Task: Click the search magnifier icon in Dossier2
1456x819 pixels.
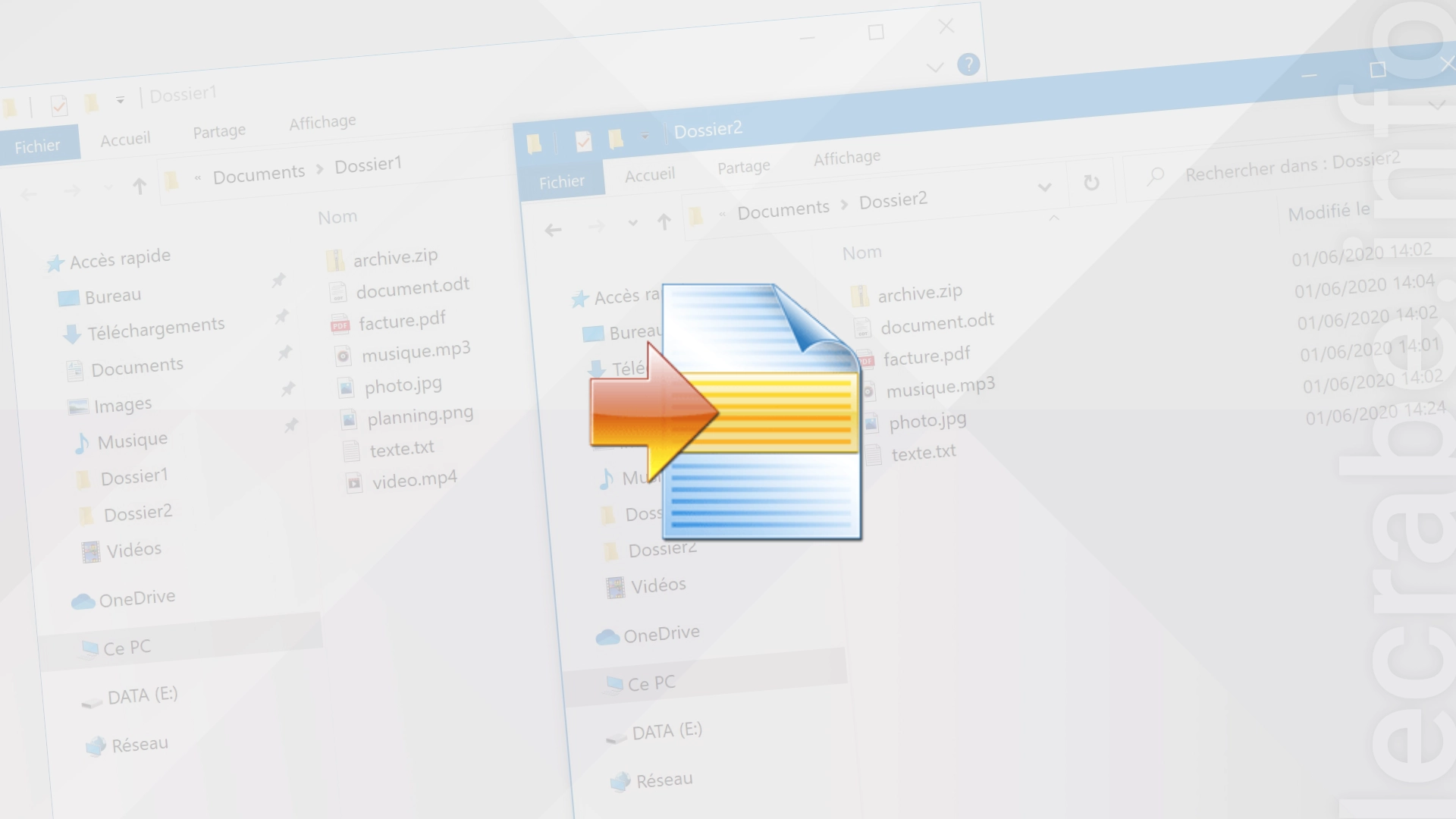Action: pos(1156,177)
